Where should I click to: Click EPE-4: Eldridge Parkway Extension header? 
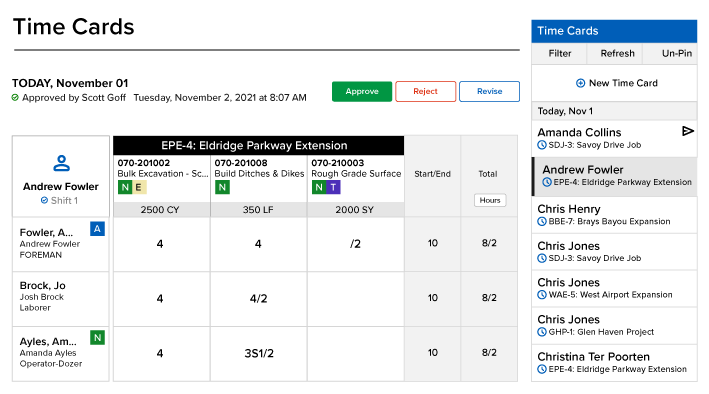pos(259,146)
